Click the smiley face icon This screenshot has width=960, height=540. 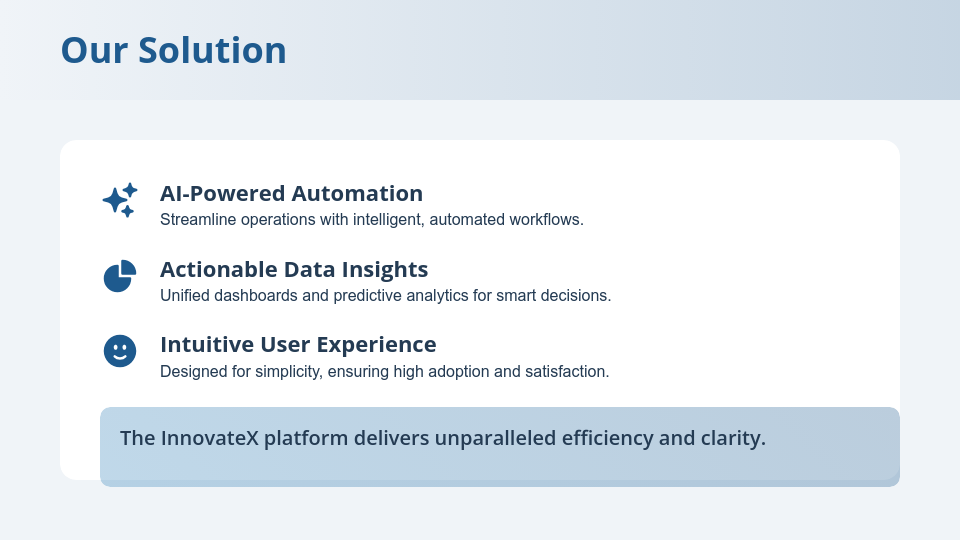119,351
